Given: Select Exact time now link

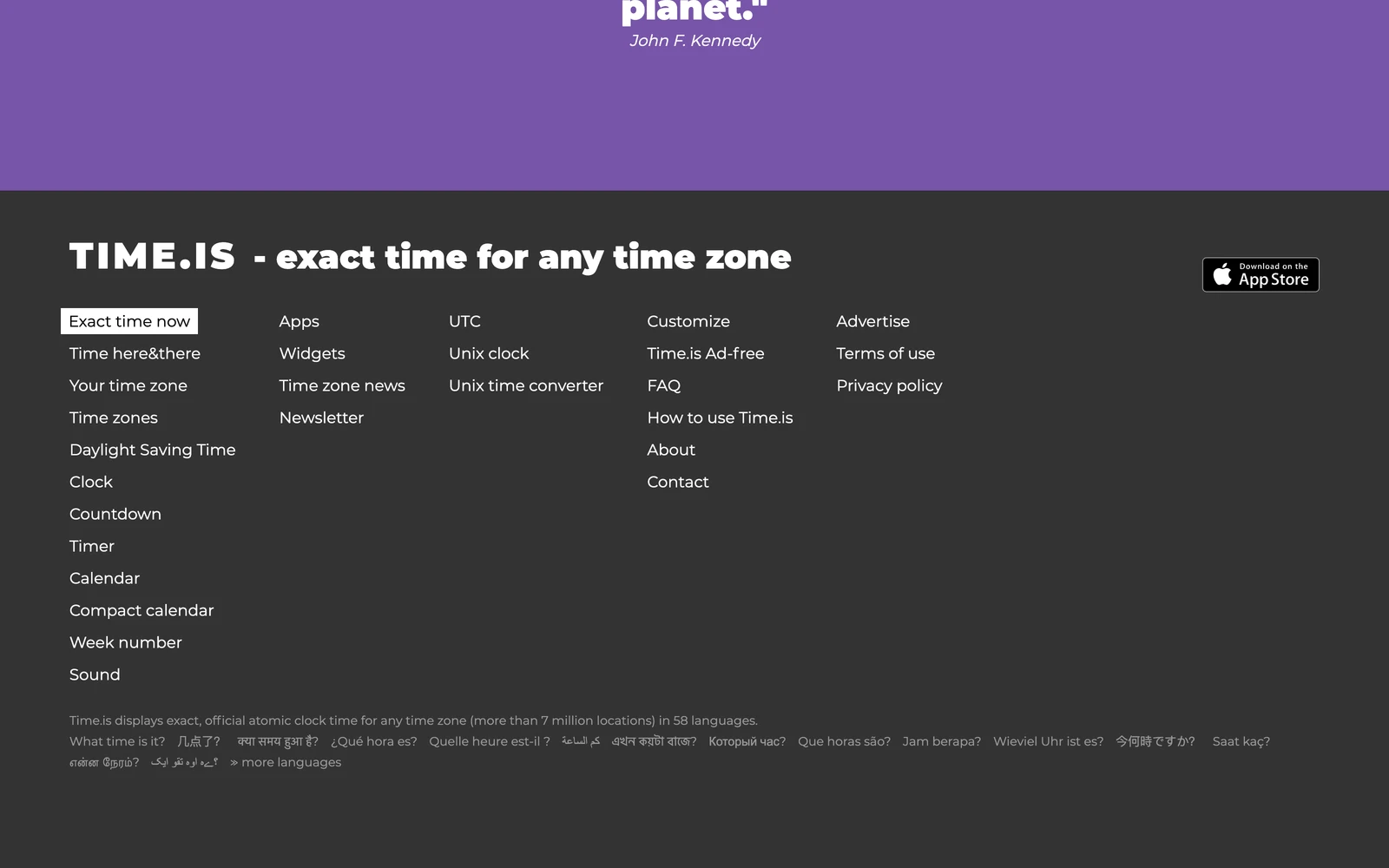Looking at the screenshot, I should (x=129, y=321).
